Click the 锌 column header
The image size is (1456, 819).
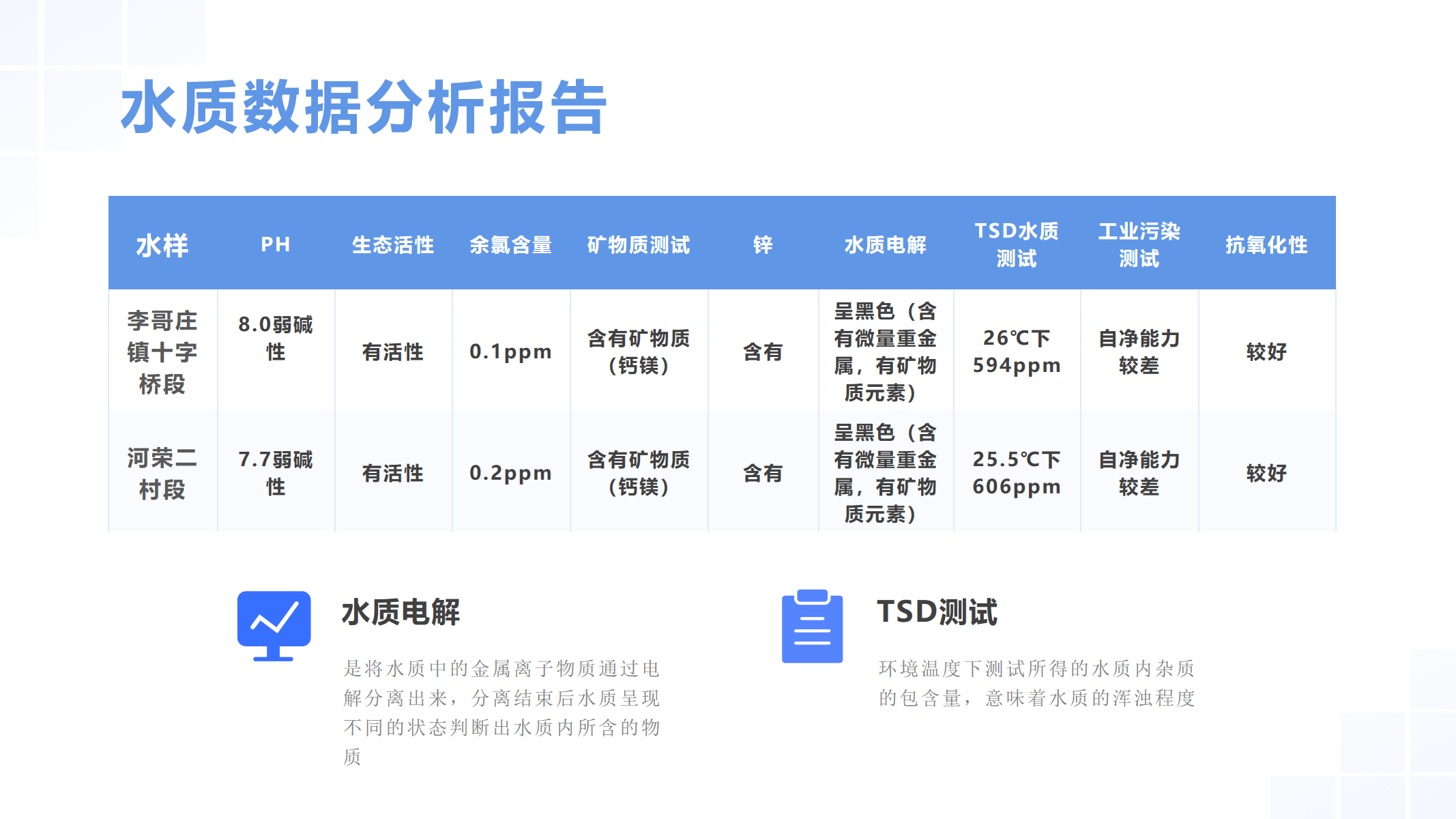coord(763,245)
